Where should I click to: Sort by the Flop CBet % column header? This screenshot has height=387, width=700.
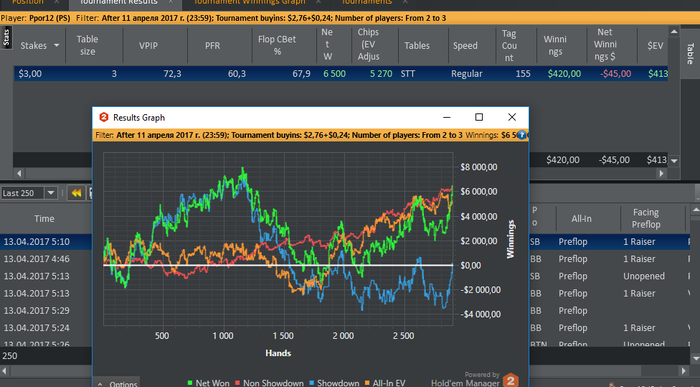(x=284, y=46)
